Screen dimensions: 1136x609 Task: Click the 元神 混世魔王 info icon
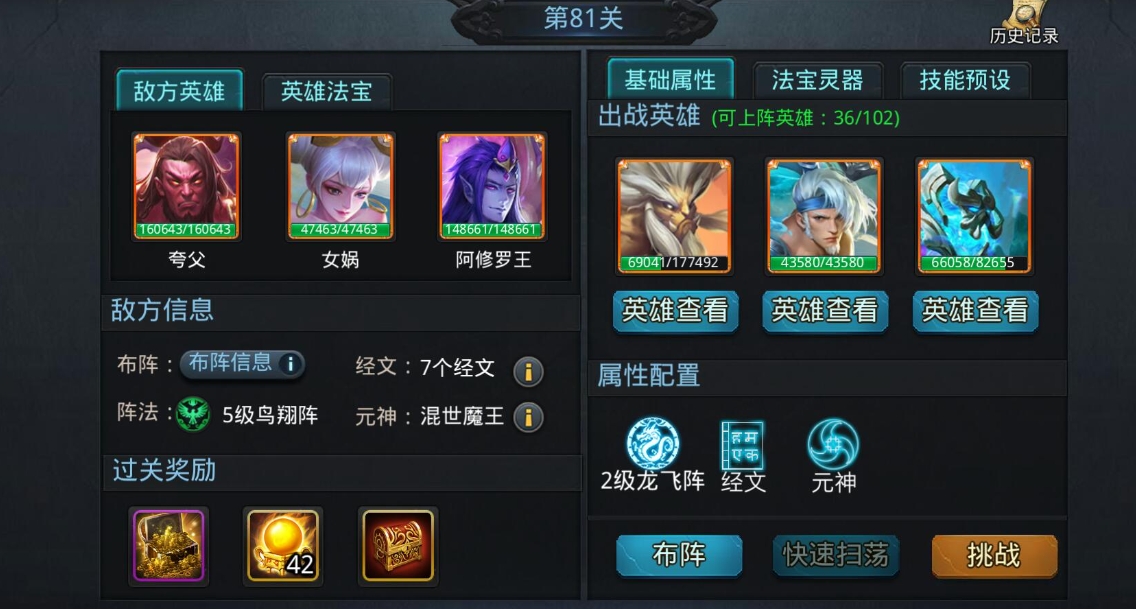click(528, 417)
